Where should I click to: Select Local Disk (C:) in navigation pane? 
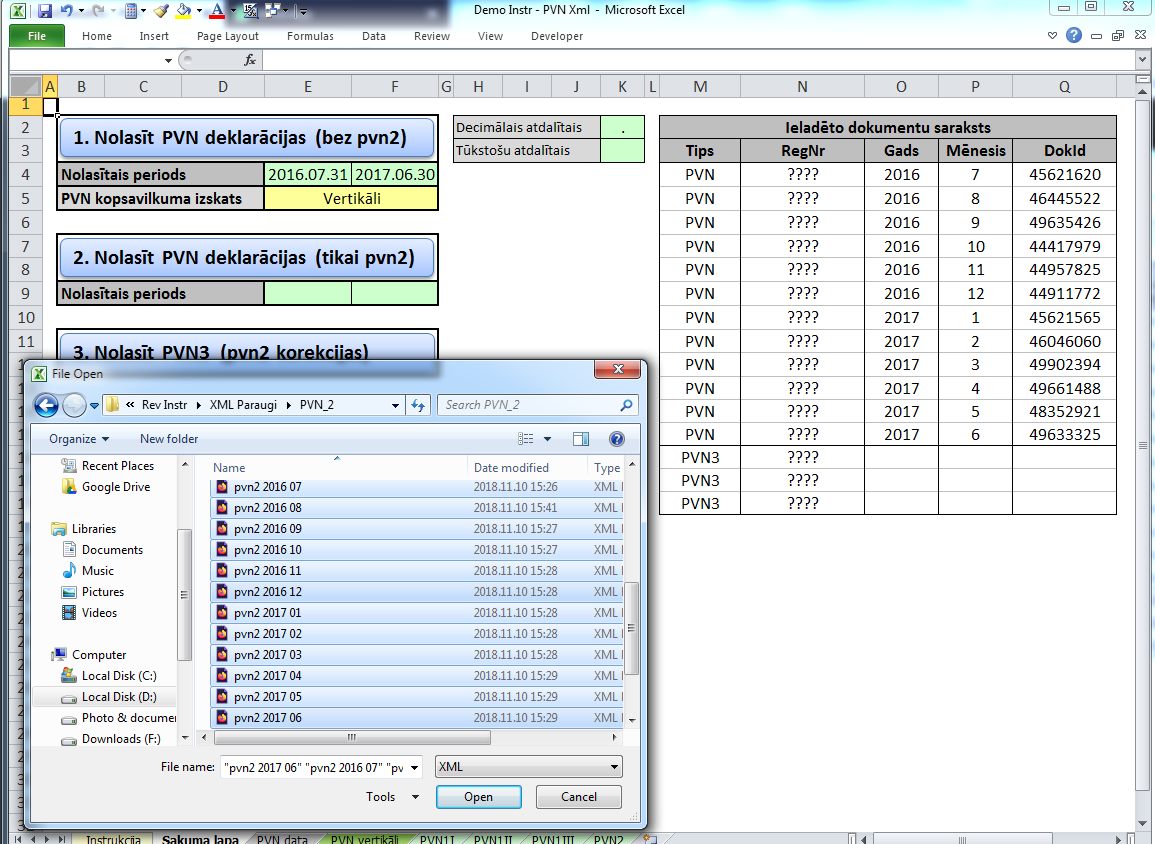[x=119, y=676]
